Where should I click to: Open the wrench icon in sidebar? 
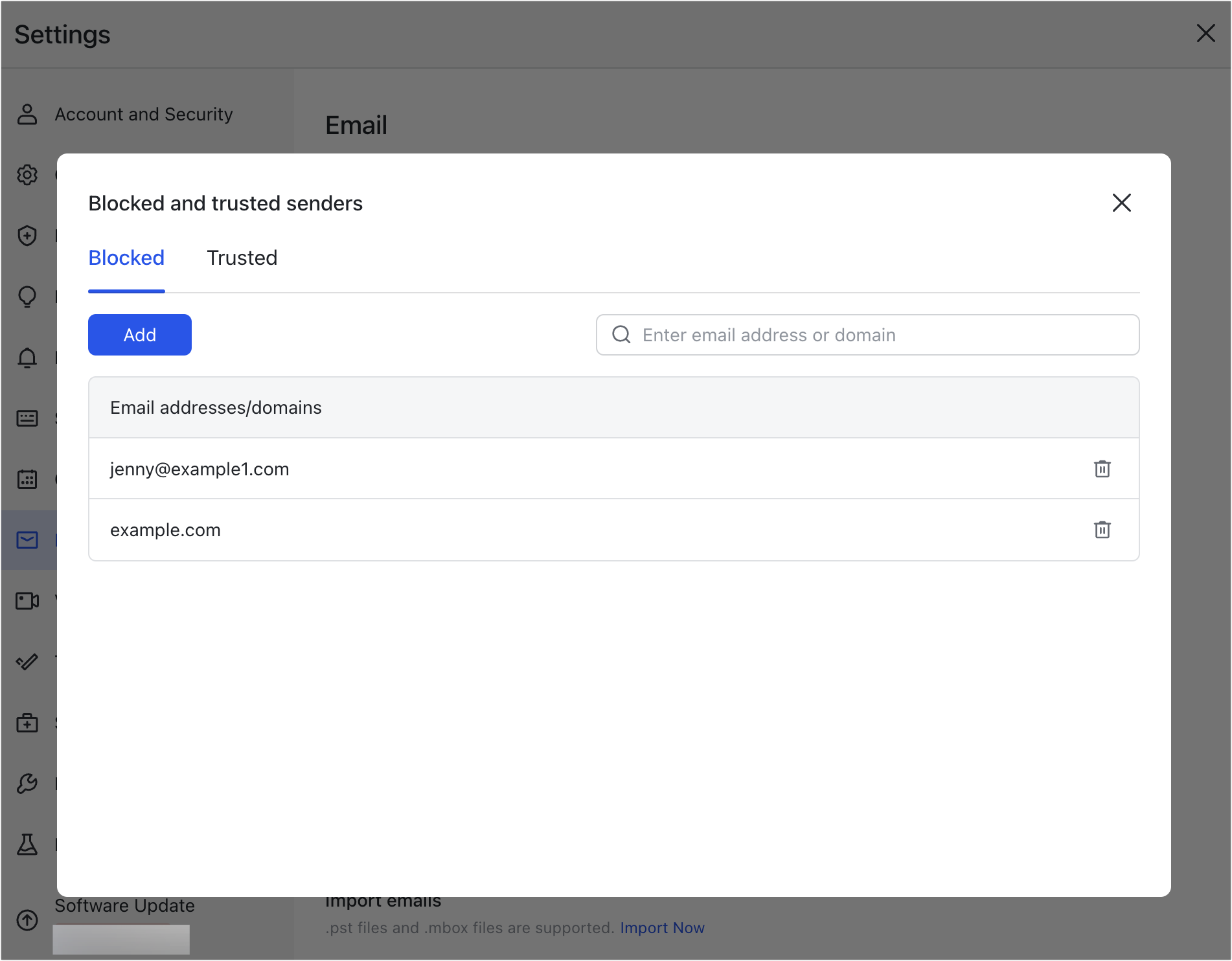coord(27,784)
